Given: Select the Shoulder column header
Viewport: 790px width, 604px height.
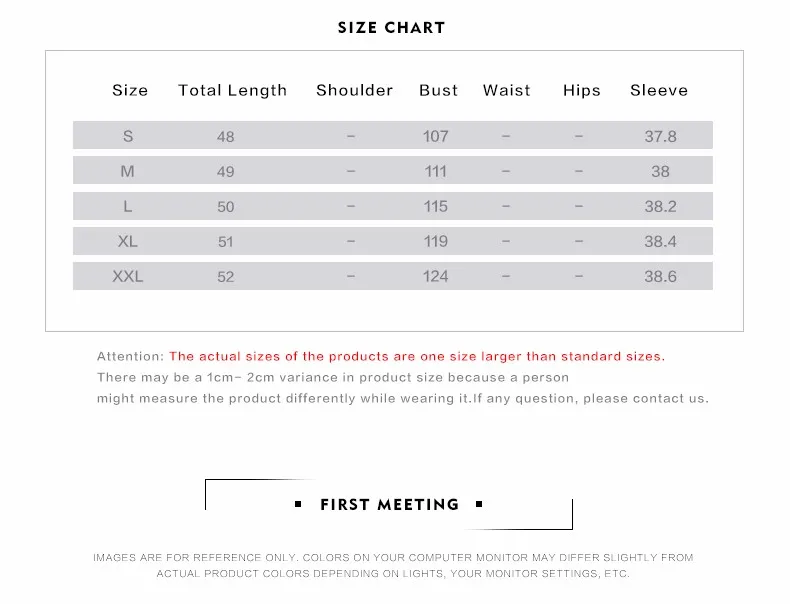Looking at the screenshot, I should (x=354, y=90).
